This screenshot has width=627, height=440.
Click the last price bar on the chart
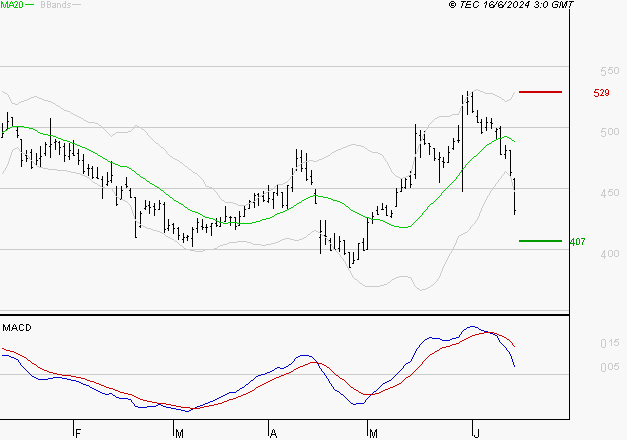click(515, 196)
